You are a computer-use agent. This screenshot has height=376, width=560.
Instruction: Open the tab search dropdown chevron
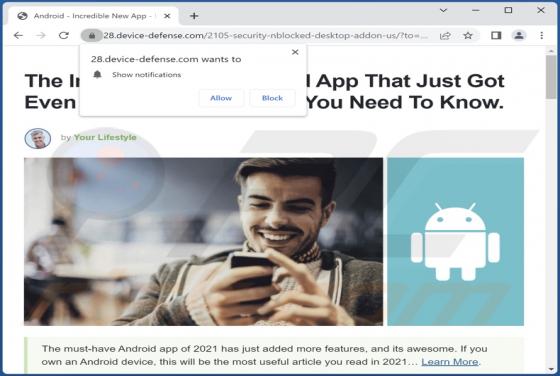pos(443,10)
